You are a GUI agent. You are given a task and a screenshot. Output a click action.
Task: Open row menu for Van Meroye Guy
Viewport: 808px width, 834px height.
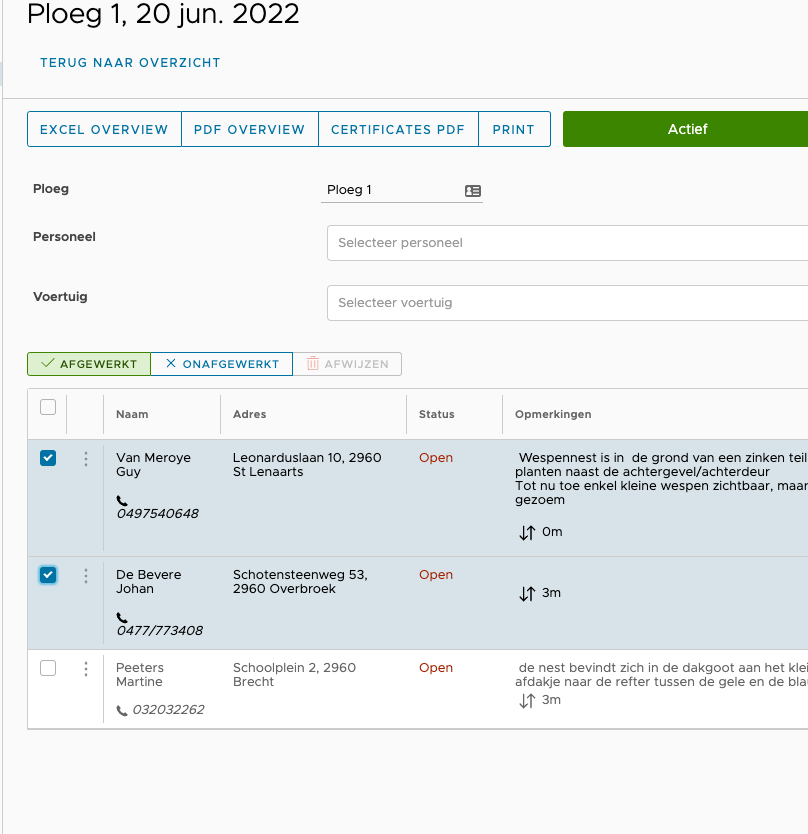(x=86, y=459)
